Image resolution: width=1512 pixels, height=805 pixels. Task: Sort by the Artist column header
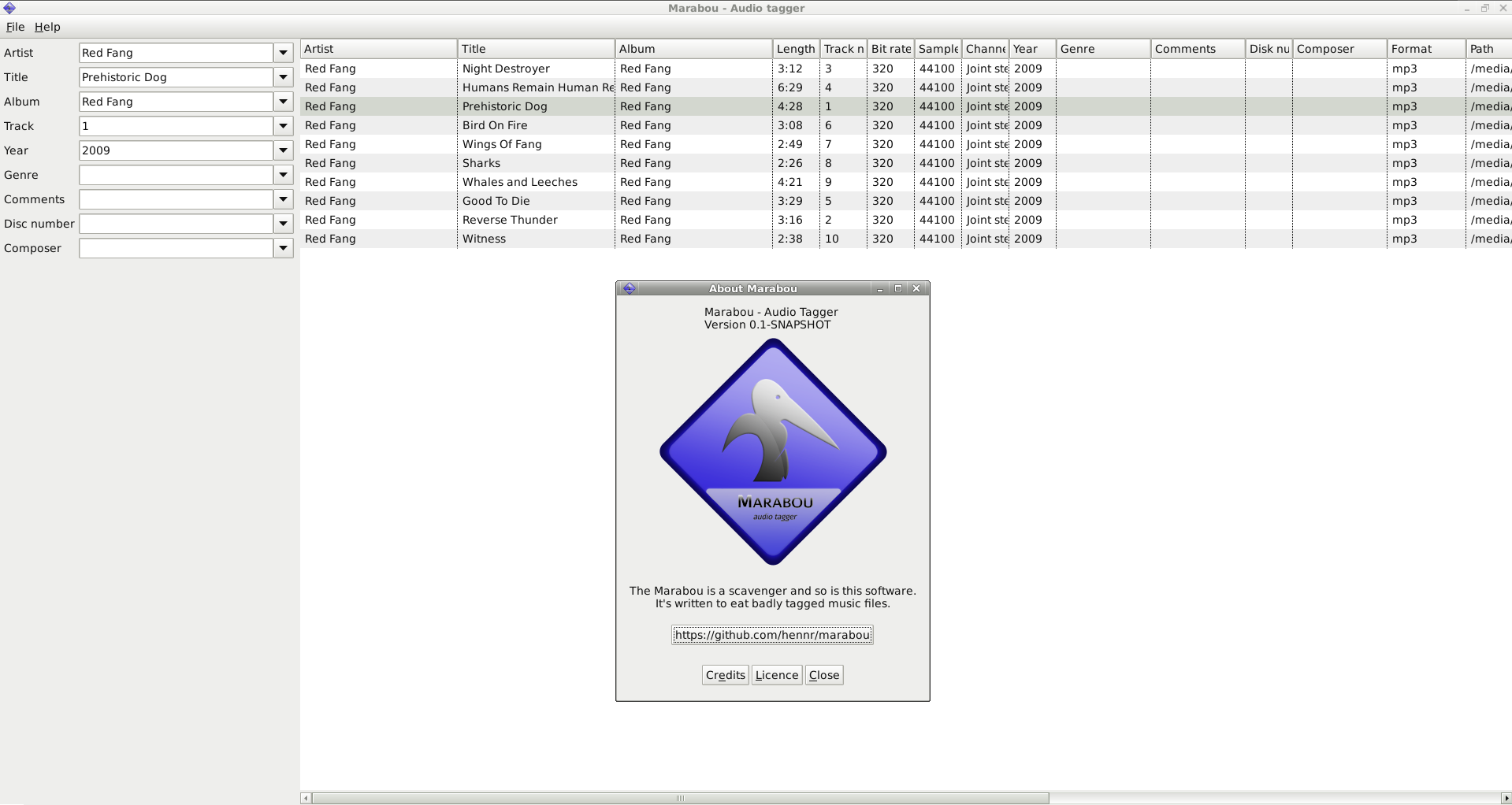click(378, 49)
